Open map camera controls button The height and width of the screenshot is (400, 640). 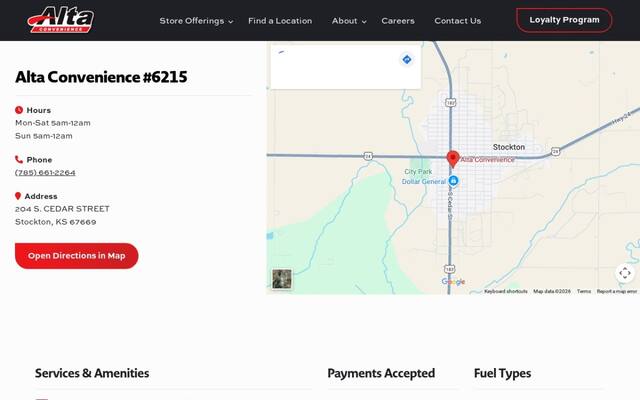[625, 273]
